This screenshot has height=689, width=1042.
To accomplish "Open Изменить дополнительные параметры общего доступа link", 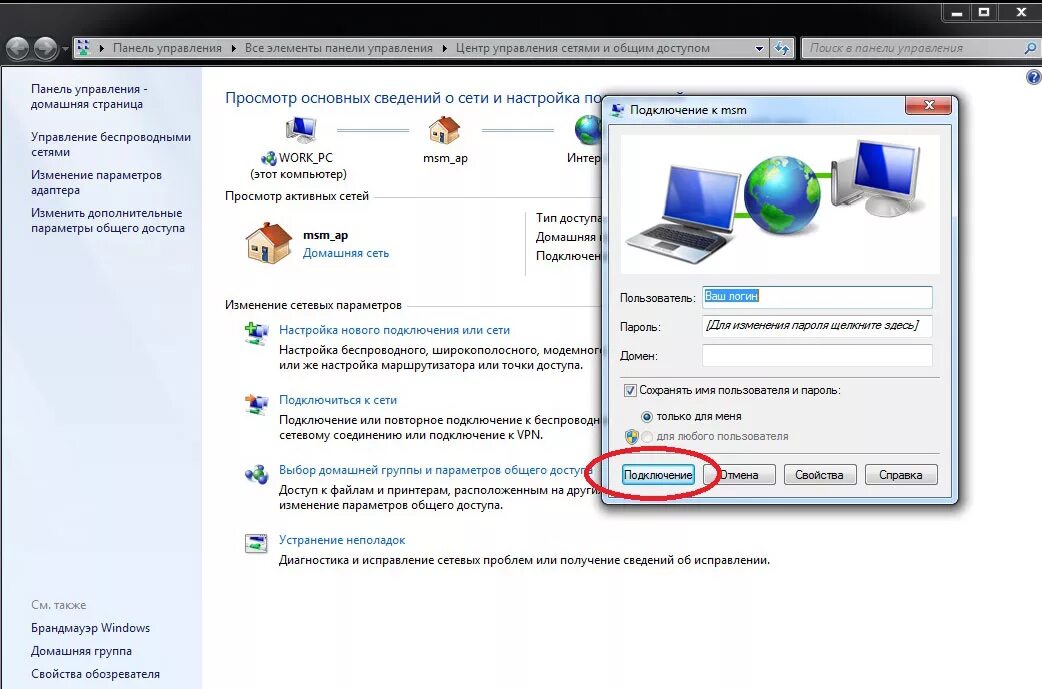I will tap(107, 220).
